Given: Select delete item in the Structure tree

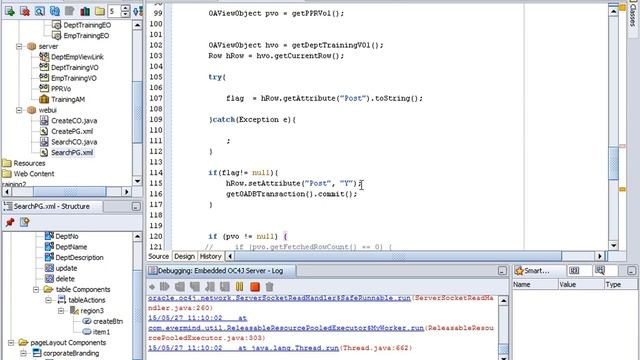Looking at the screenshot, I should (x=65, y=279).
